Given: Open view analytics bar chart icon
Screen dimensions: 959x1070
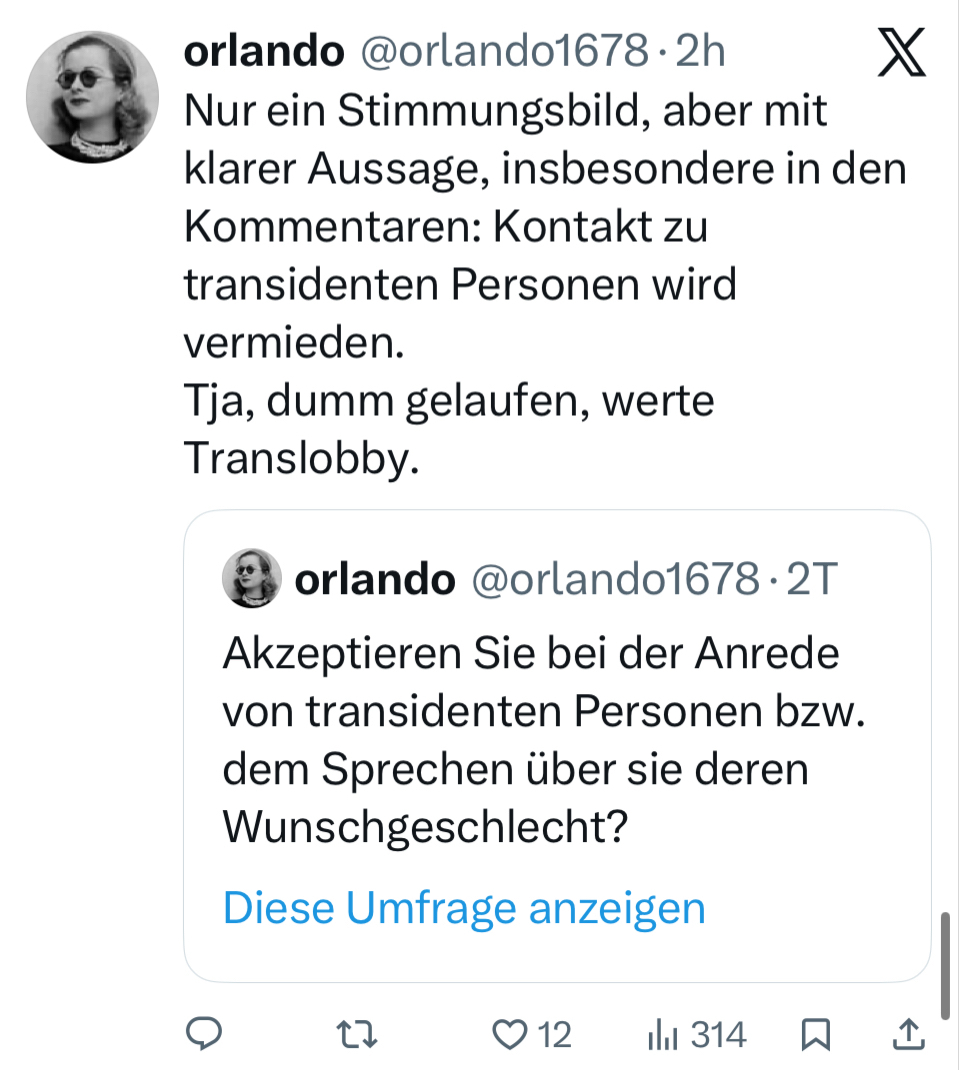Looking at the screenshot, I should click(x=665, y=1034).
